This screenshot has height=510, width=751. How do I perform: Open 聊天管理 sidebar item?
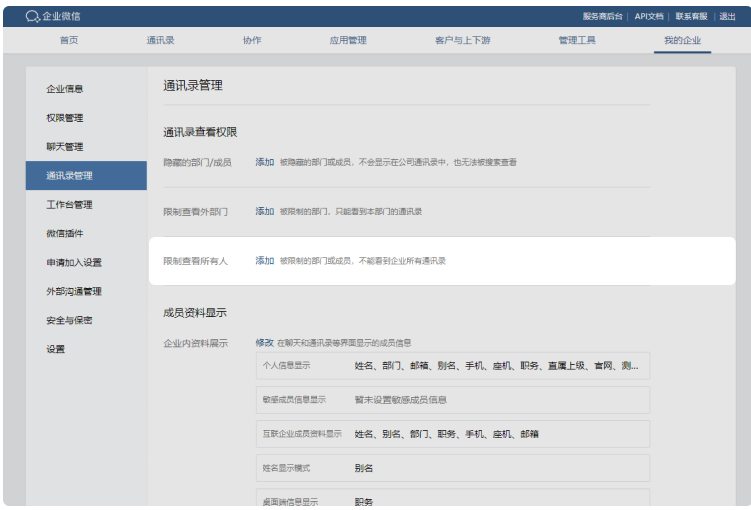[x=65, y=147]
